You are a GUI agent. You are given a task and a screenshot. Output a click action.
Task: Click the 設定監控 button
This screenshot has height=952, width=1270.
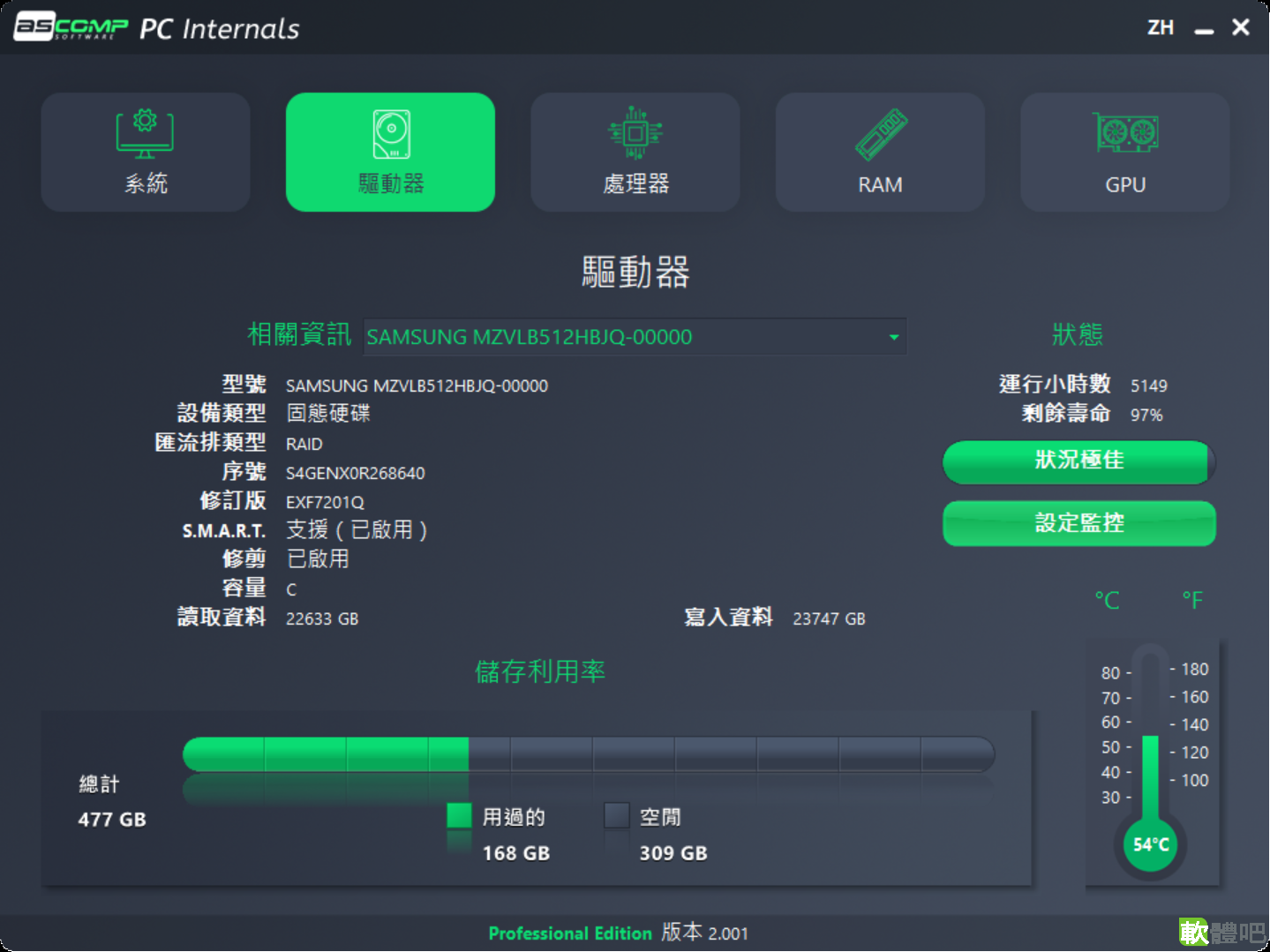[x=1078, y=523]
